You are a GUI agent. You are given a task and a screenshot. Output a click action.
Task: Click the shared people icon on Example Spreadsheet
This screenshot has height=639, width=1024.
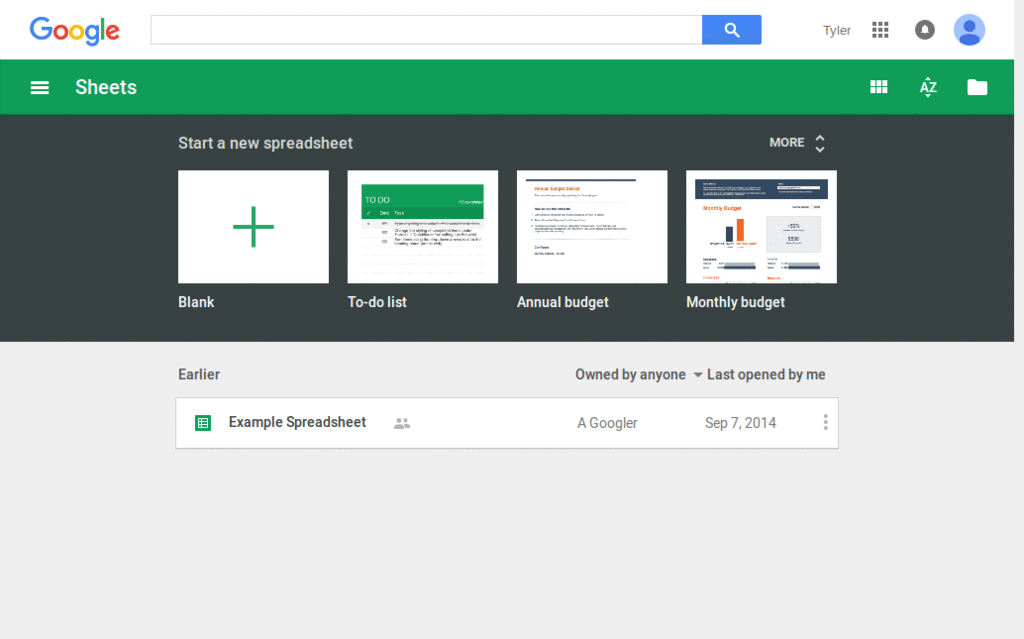coord(402,423)
